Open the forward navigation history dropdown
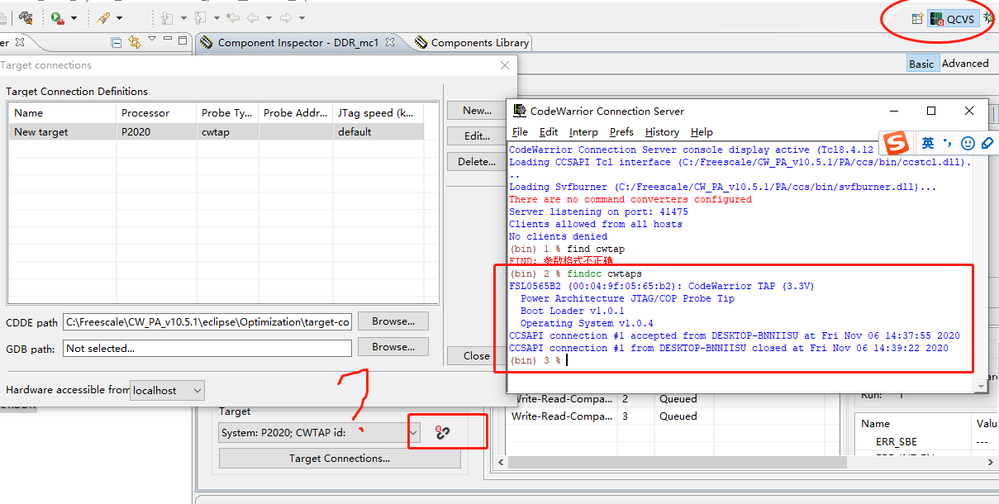 pyautogui.click(x=302, y=18)
